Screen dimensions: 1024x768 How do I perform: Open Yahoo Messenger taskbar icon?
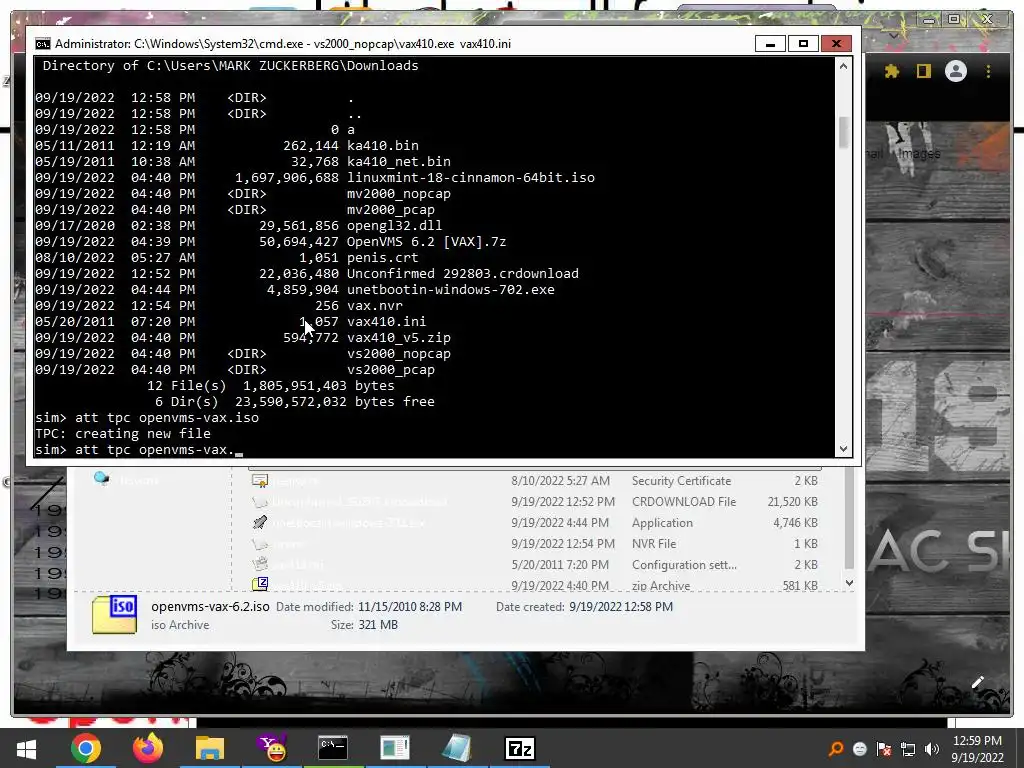coord(272,748)
